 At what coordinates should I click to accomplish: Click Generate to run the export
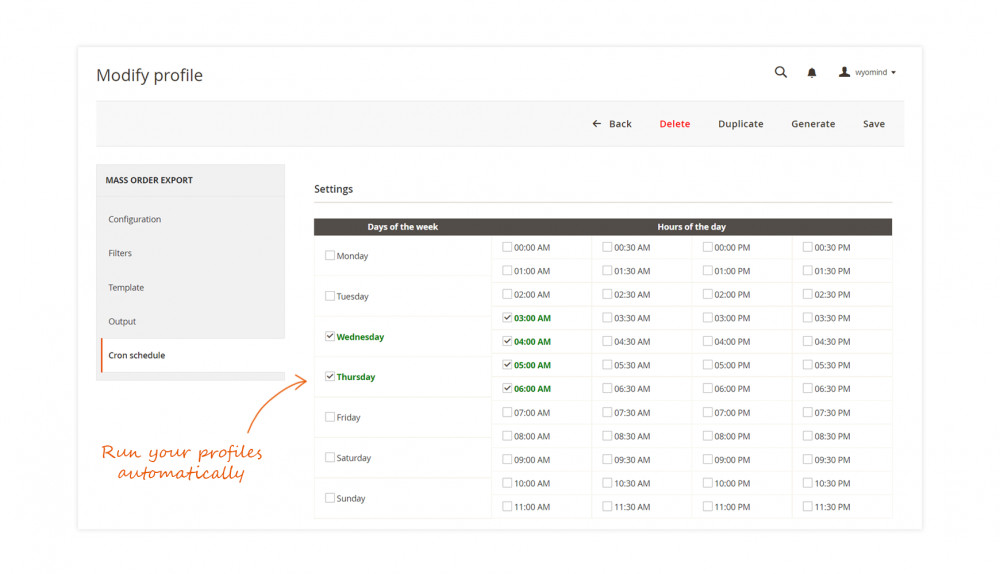pos(813,124)
